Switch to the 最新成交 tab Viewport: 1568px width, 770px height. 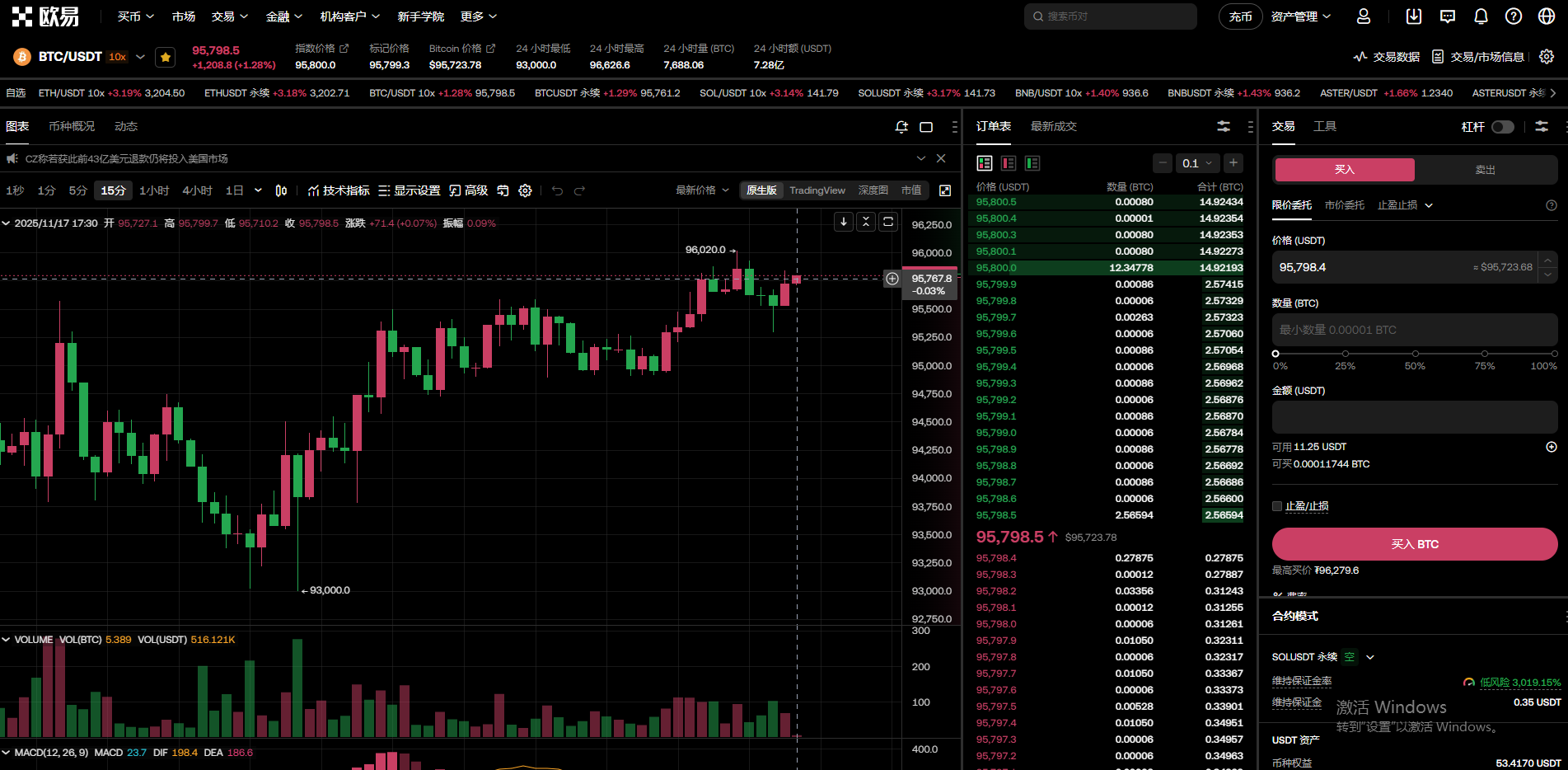tap(1053, 126)
